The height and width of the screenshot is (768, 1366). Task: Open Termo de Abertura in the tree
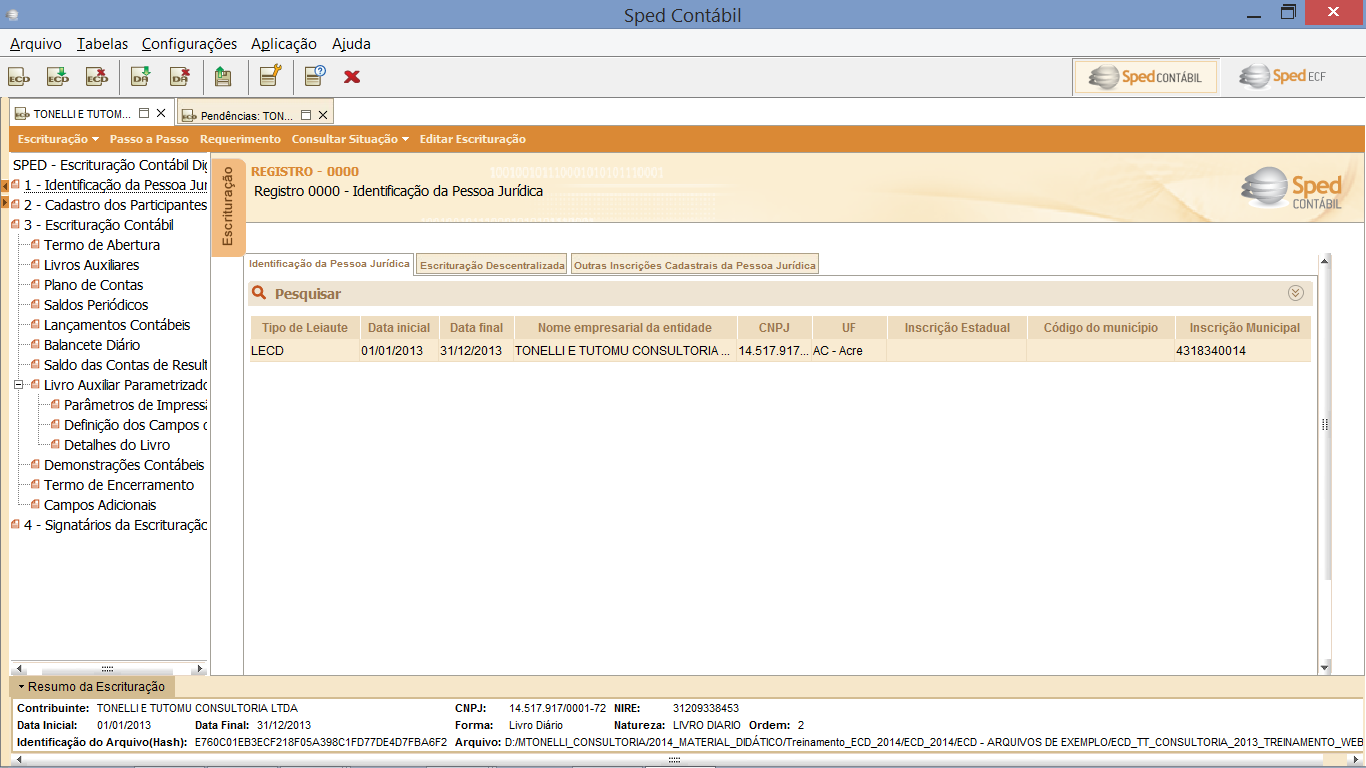coord(101,245)
